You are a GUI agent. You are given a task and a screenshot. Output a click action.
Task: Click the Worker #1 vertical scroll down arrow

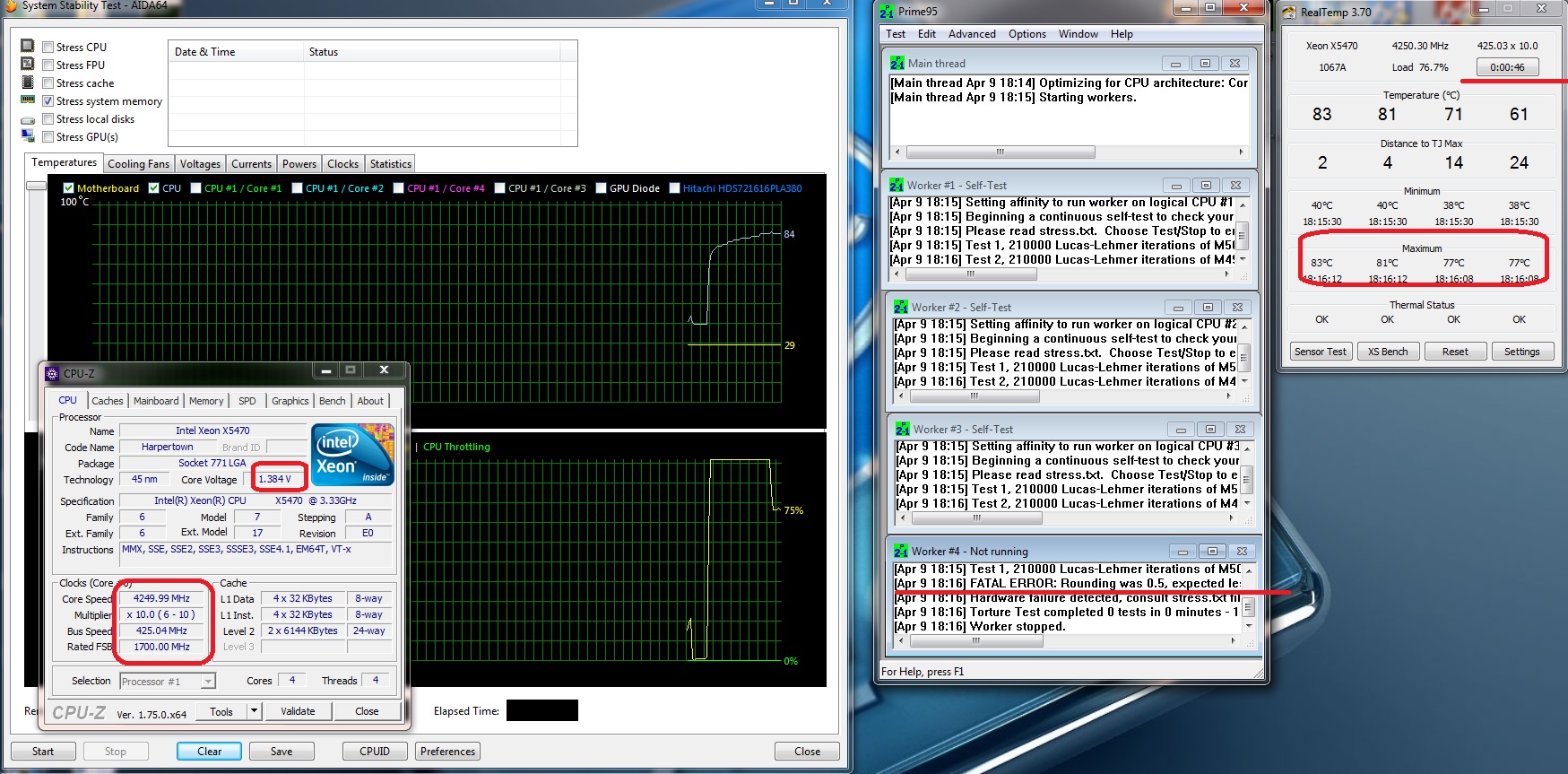1243,260
